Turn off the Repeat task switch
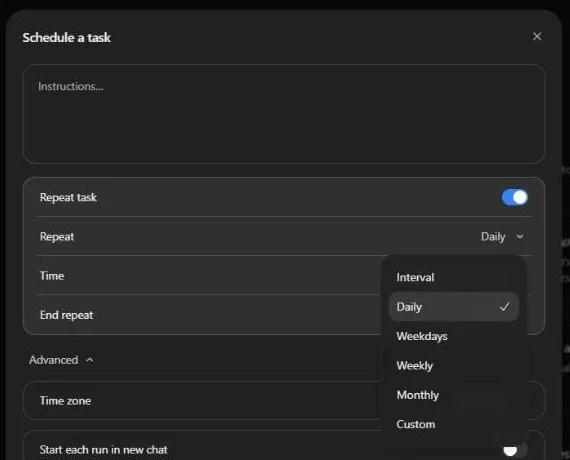The height and width of the screenshot is (460, 570). (514, 197)
